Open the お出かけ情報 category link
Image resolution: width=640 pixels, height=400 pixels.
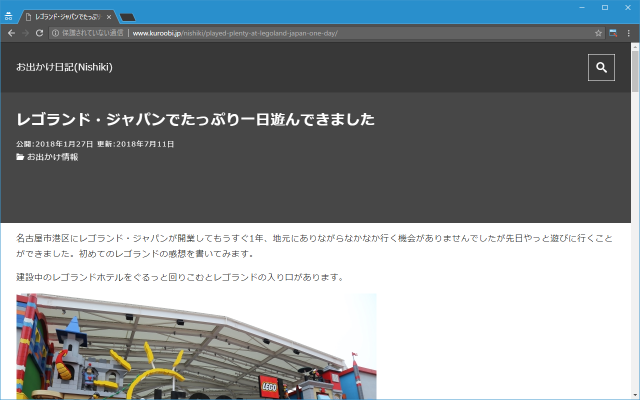tap(53, 157)
